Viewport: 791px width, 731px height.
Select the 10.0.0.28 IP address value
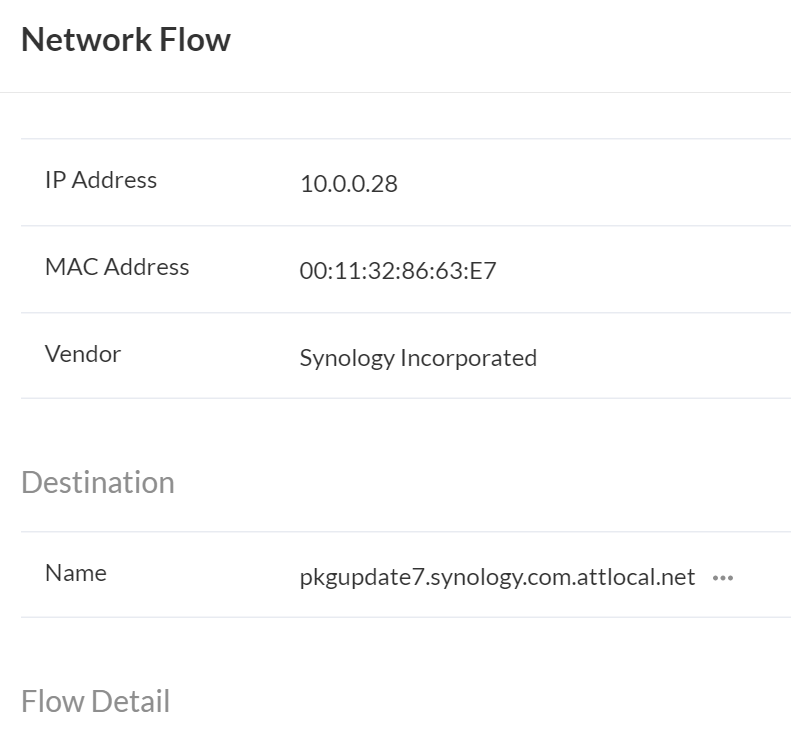point(348,184)
